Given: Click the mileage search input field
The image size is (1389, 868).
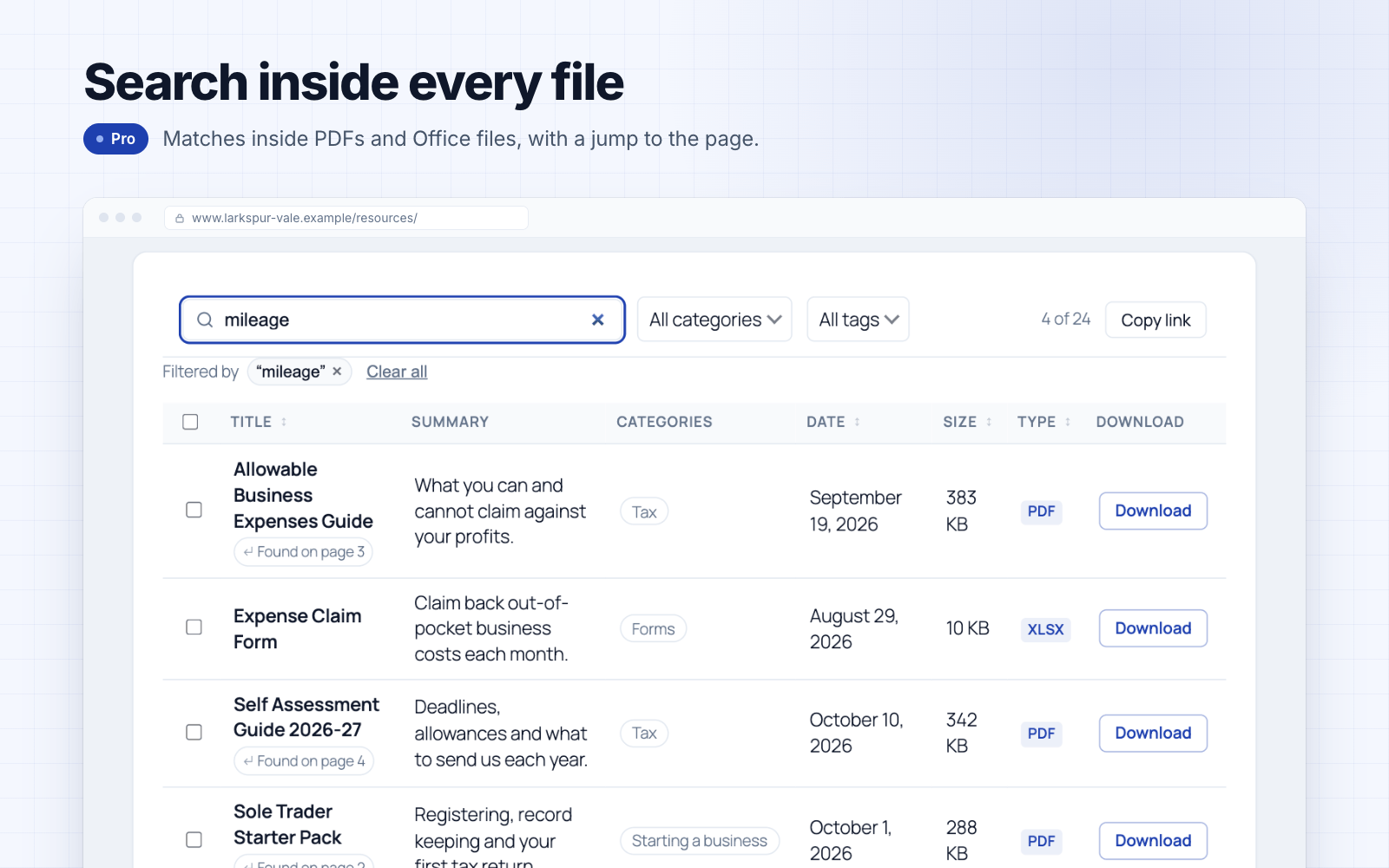Looking at the screenshot, I should 403,320.
